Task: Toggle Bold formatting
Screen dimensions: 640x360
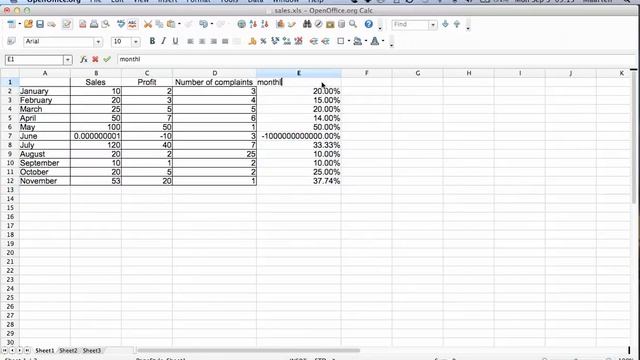Action: click(152, 41)
